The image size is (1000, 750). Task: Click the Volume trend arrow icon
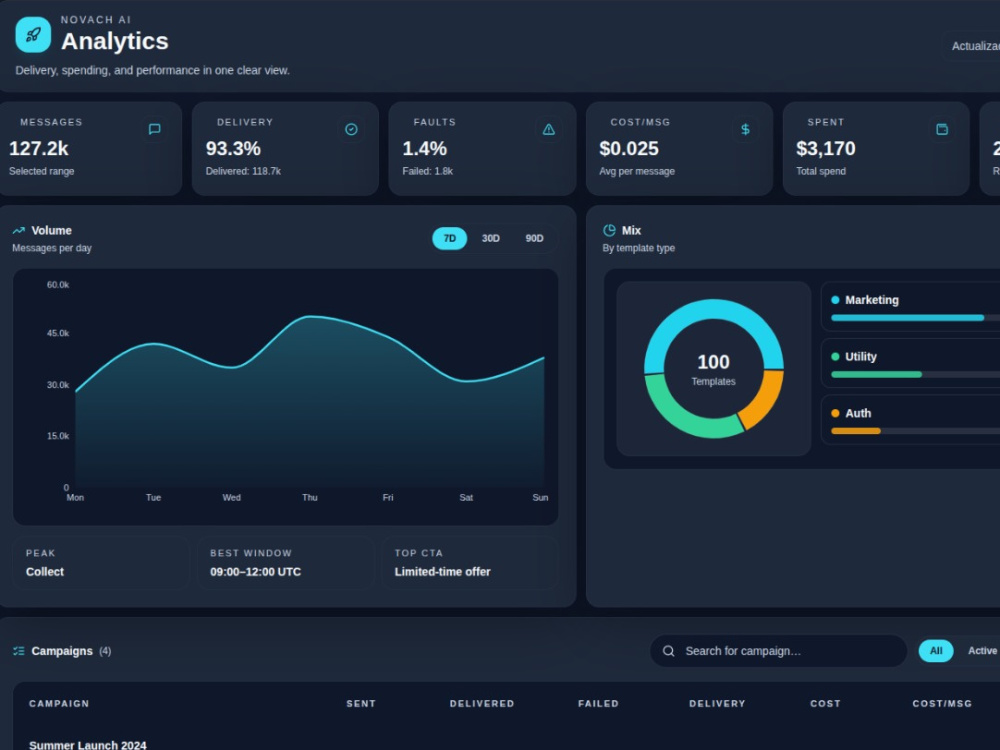point(18,230)
